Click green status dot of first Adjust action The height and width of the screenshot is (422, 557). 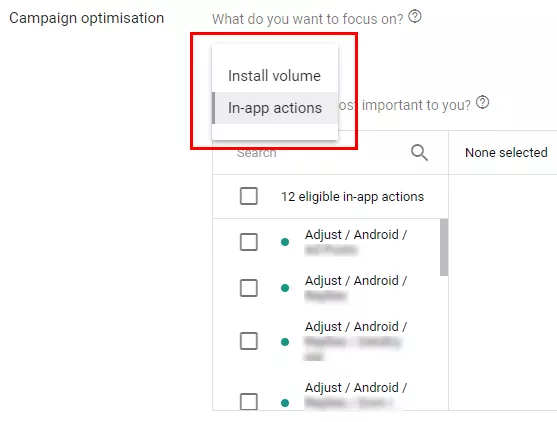click(285, 242)
